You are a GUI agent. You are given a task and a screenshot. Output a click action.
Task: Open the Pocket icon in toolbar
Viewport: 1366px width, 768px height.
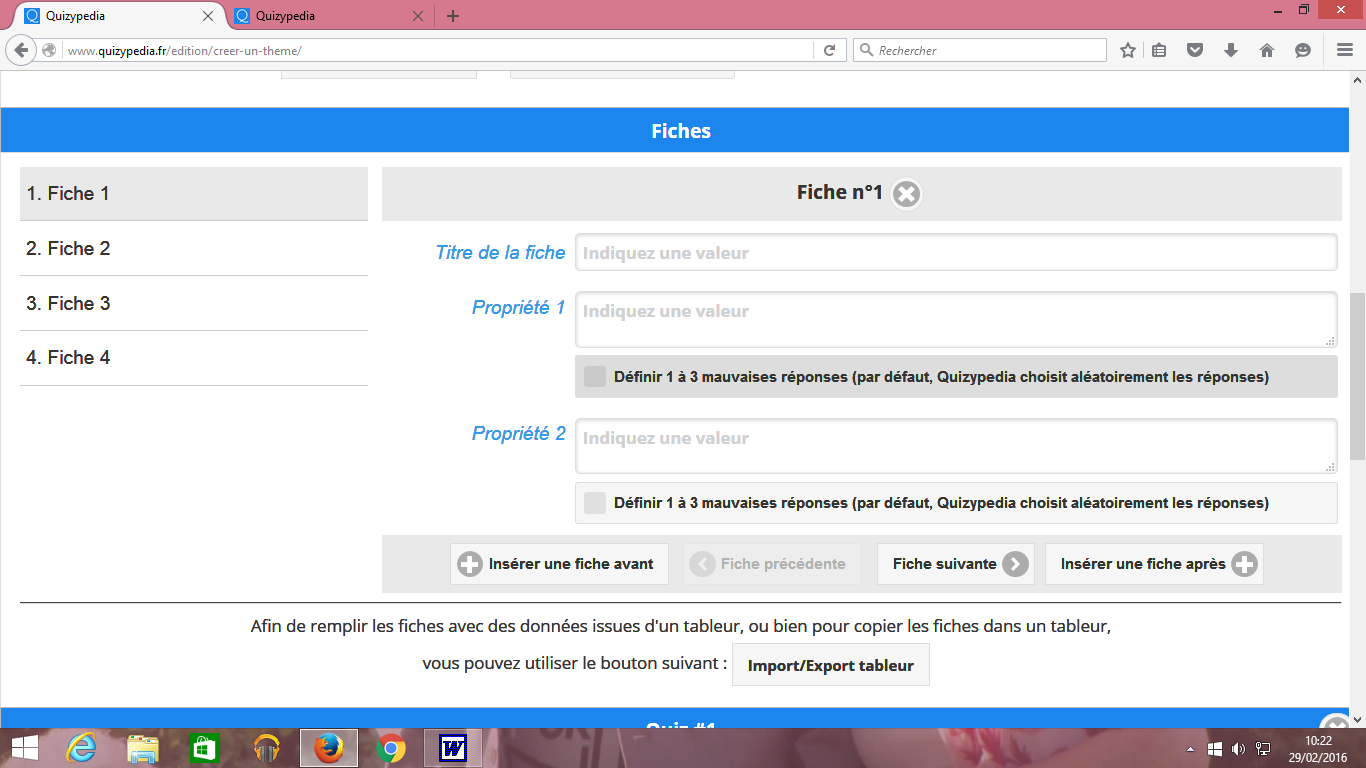coord(1195,50)
